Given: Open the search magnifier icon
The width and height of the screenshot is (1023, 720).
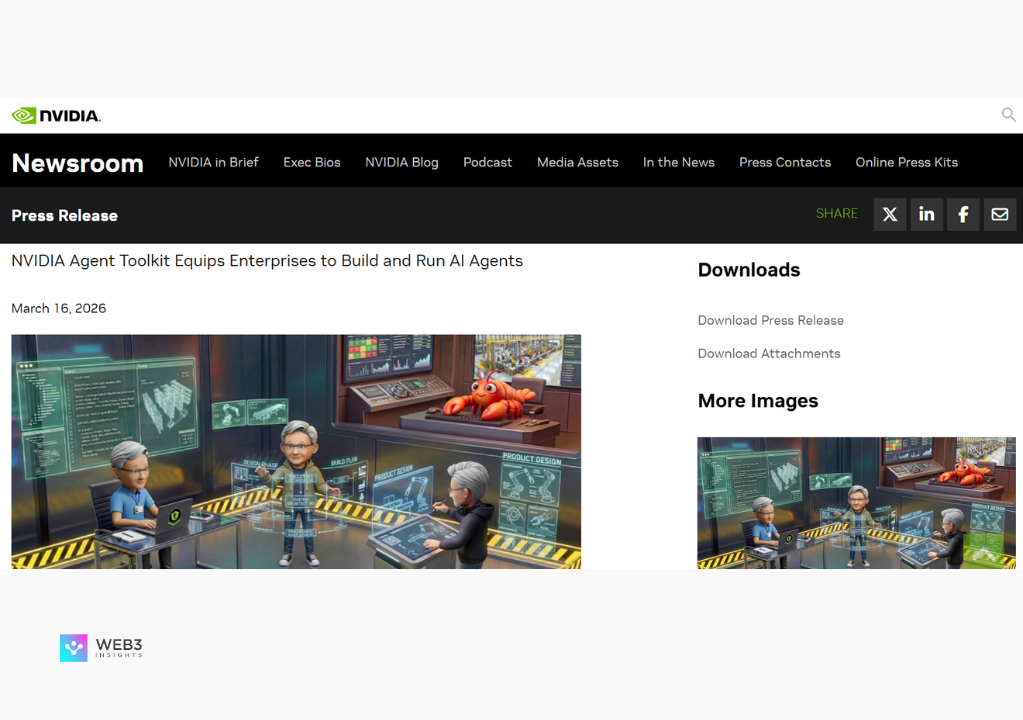Looking at the screenshot, I should pos(1008,115).
